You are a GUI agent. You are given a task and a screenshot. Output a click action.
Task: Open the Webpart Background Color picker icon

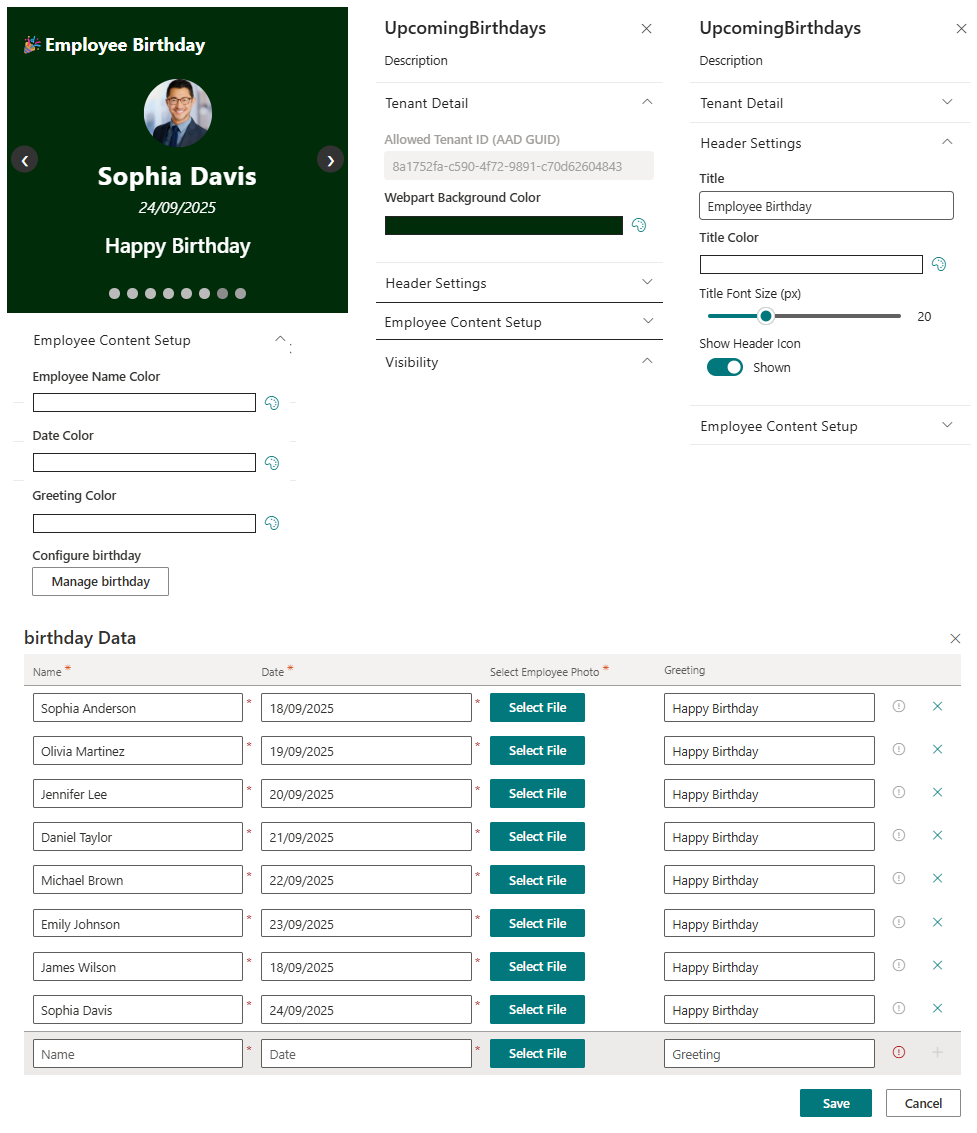coord(638,225)
